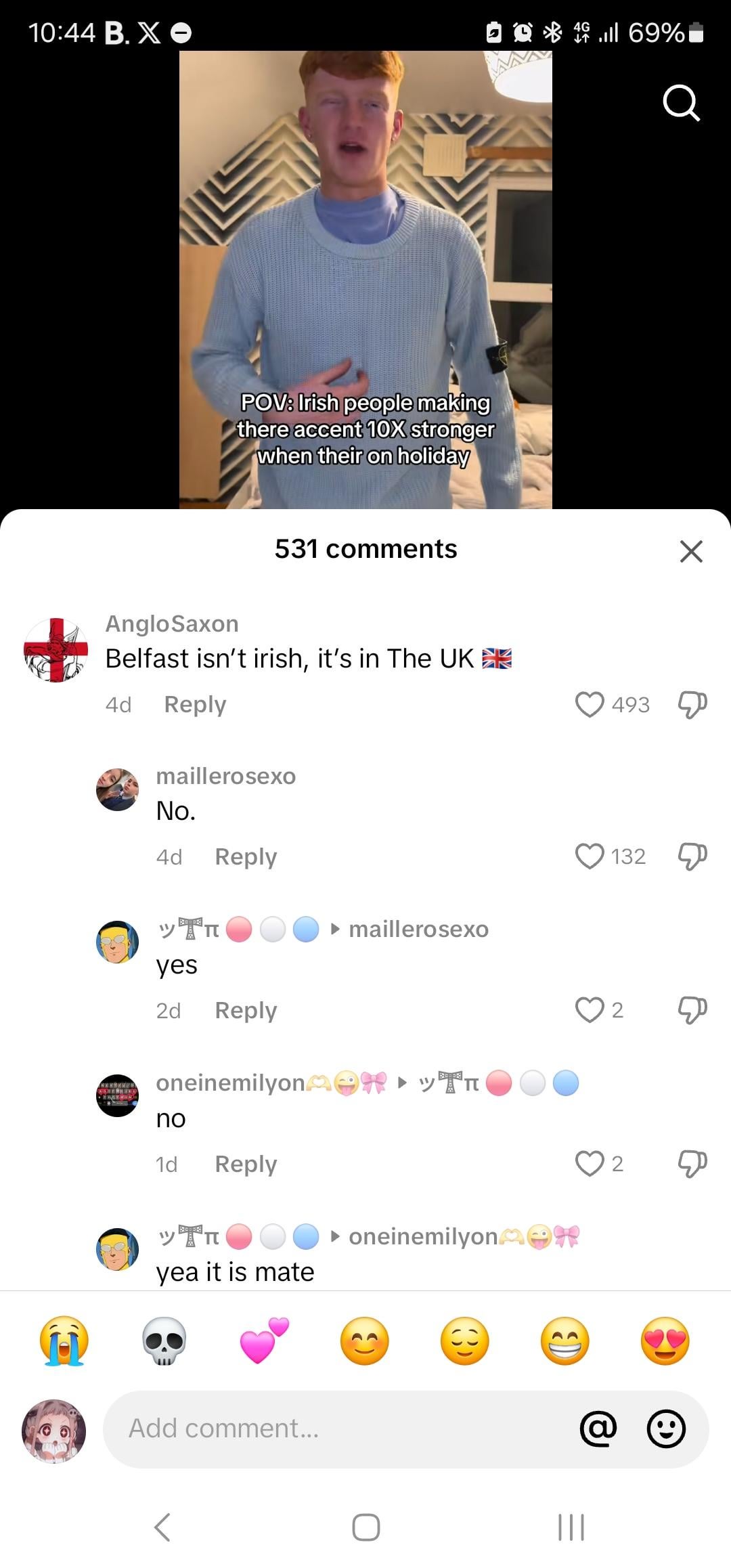Viewport: 731px width, 1568px height.
Task: Insert the skull emoji
Action: 164,1341
